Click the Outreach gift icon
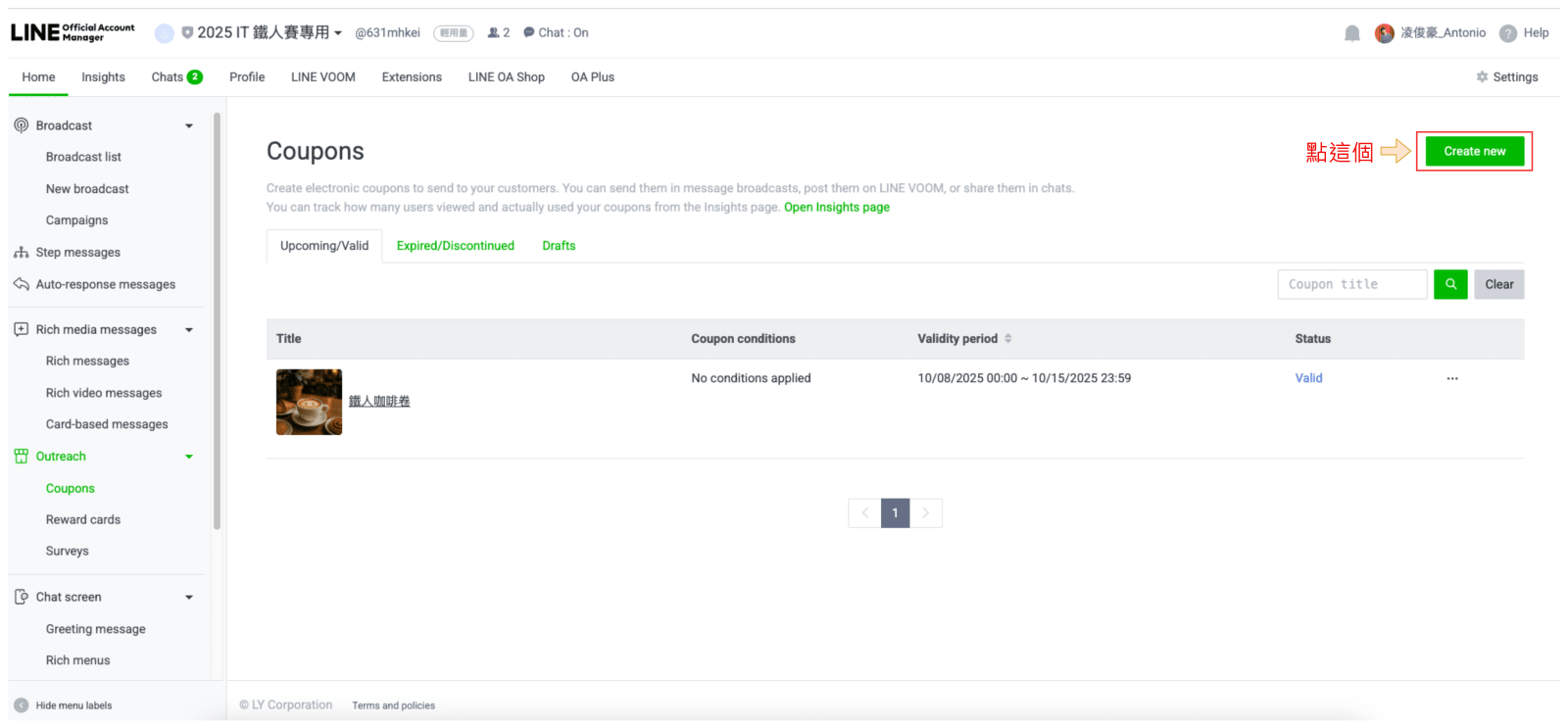 (x=21, y=456)
